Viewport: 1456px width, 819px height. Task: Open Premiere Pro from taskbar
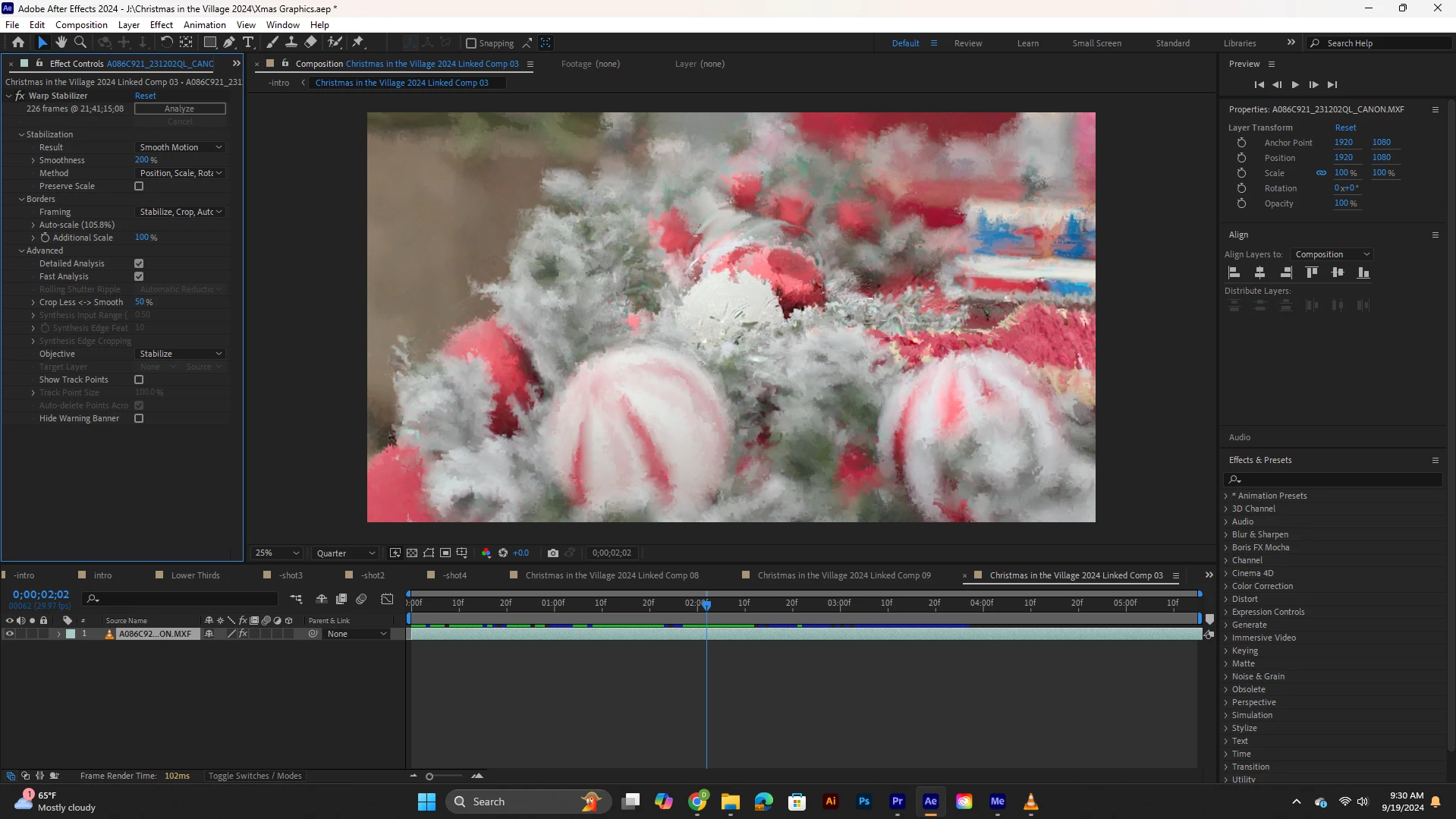tap(898, 802)
